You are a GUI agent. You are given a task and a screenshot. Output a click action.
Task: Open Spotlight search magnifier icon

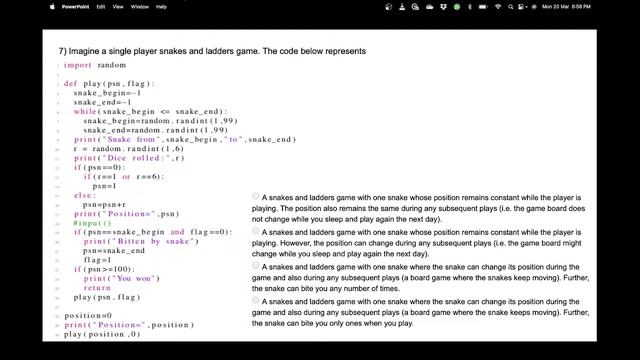[x=510, y=7]
